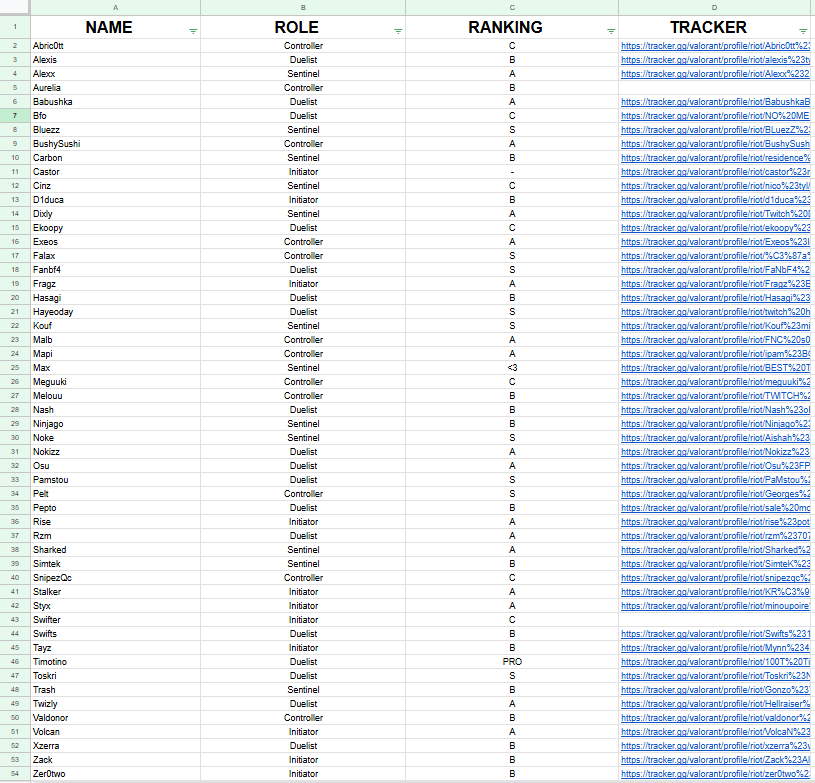Viewport: 815px width, 783px height.
Task: Open the NAME column filter dropdown
Action: pyautogui.click(x=193, y=31)
